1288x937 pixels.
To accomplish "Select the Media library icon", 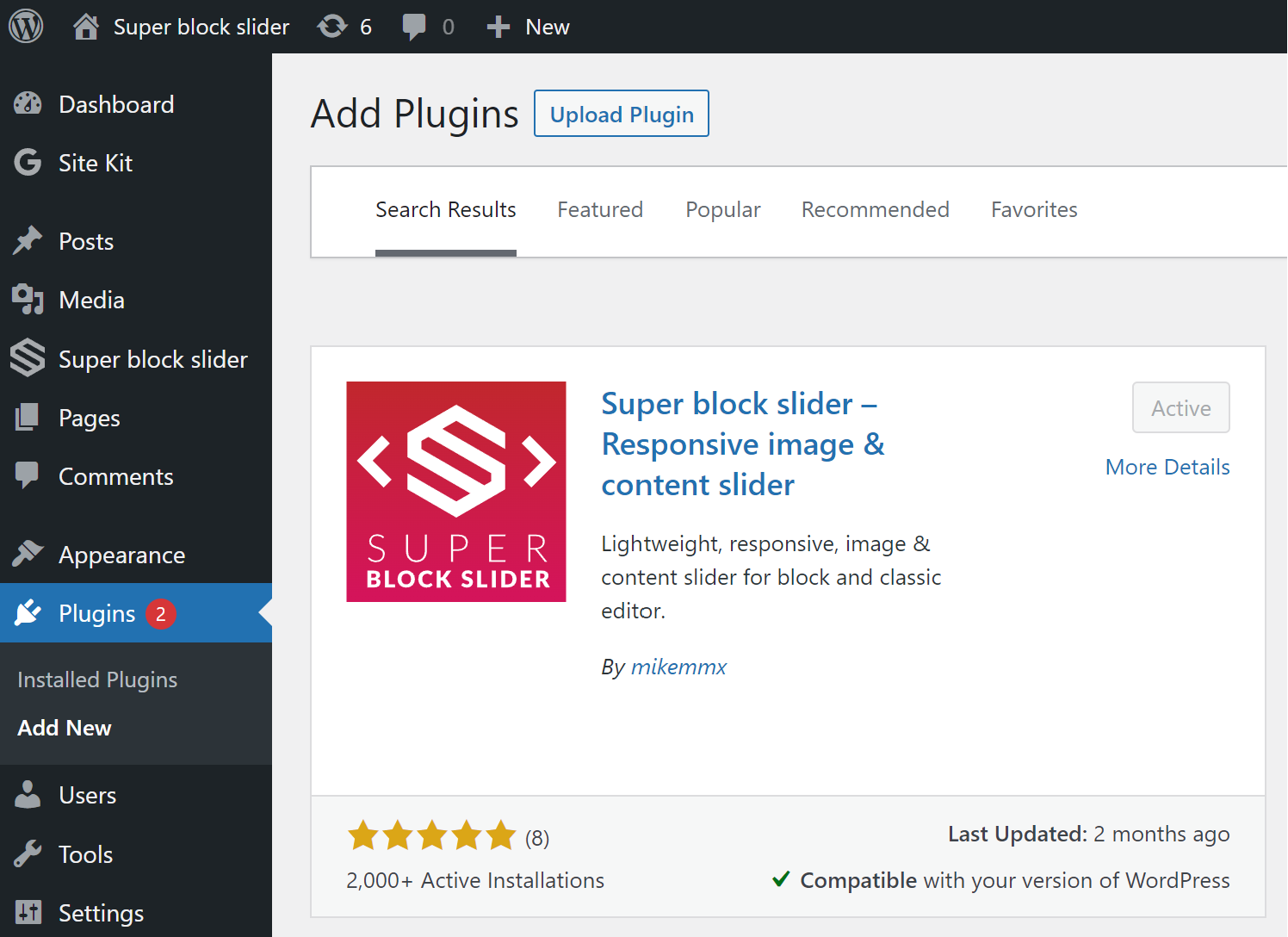I will [28, 300].
